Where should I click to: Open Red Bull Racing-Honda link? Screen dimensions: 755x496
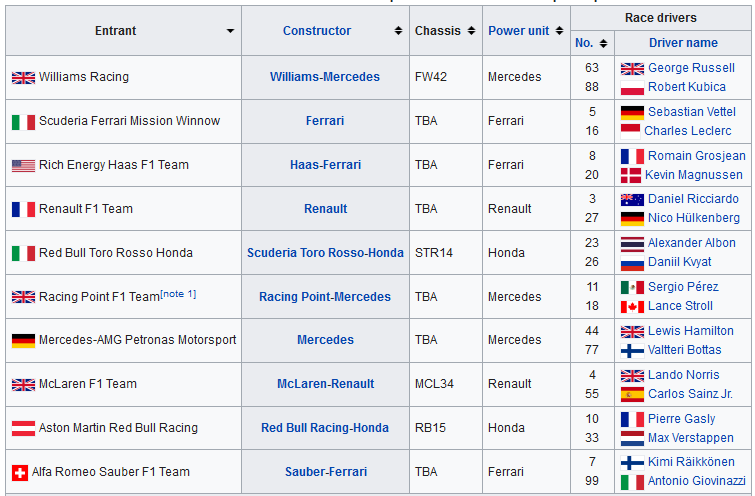(x=325, y=428)
